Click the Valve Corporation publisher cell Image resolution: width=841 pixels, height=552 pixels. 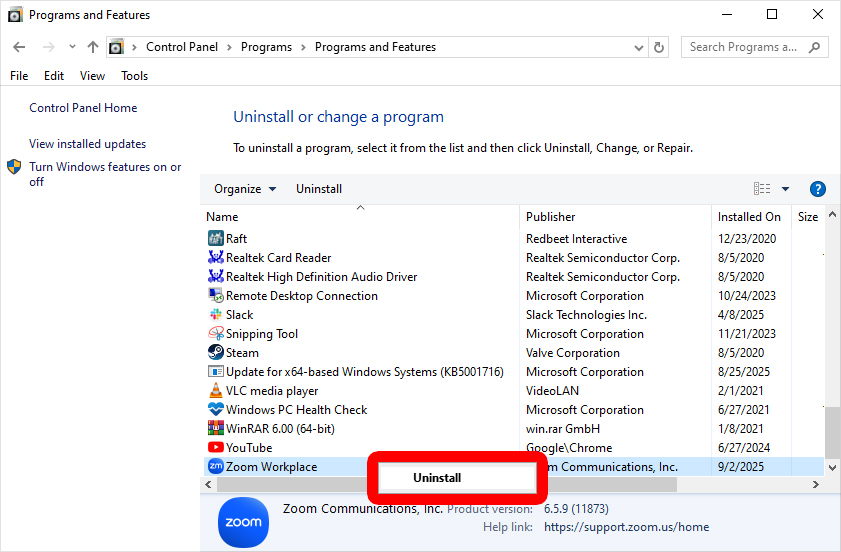pos(572,353)
